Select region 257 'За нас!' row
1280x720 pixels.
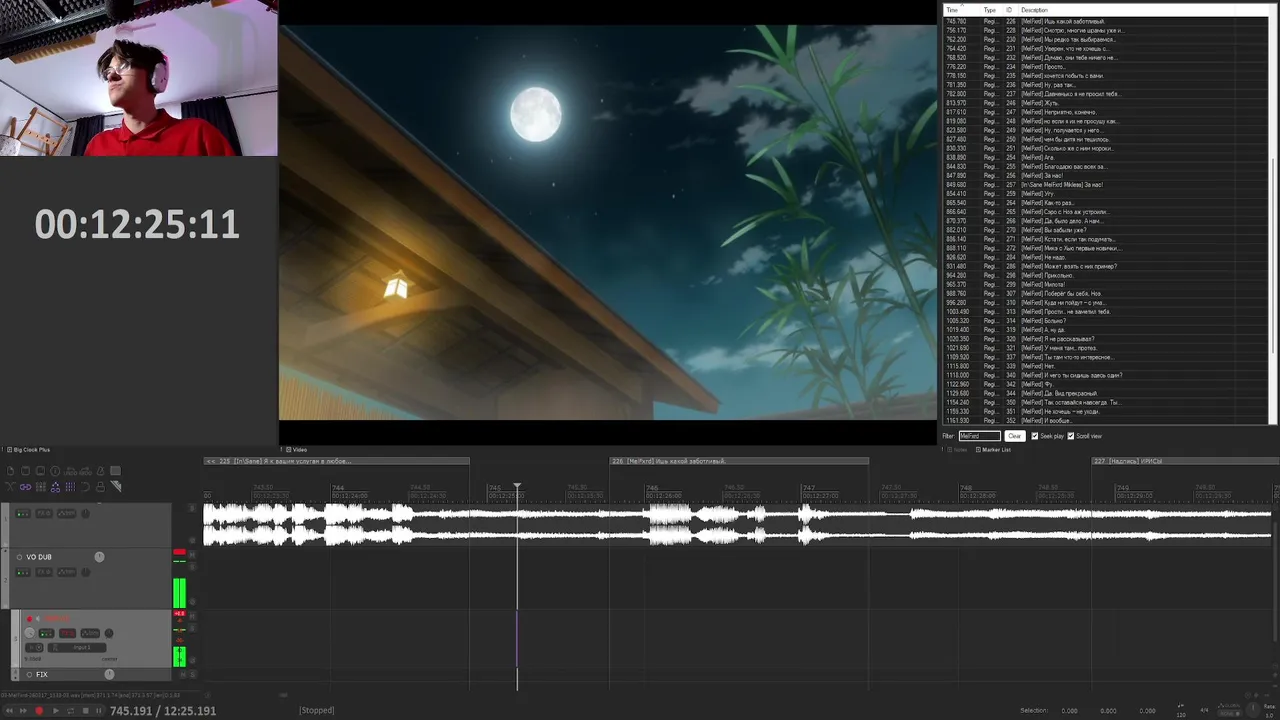tap(1105, 184)
